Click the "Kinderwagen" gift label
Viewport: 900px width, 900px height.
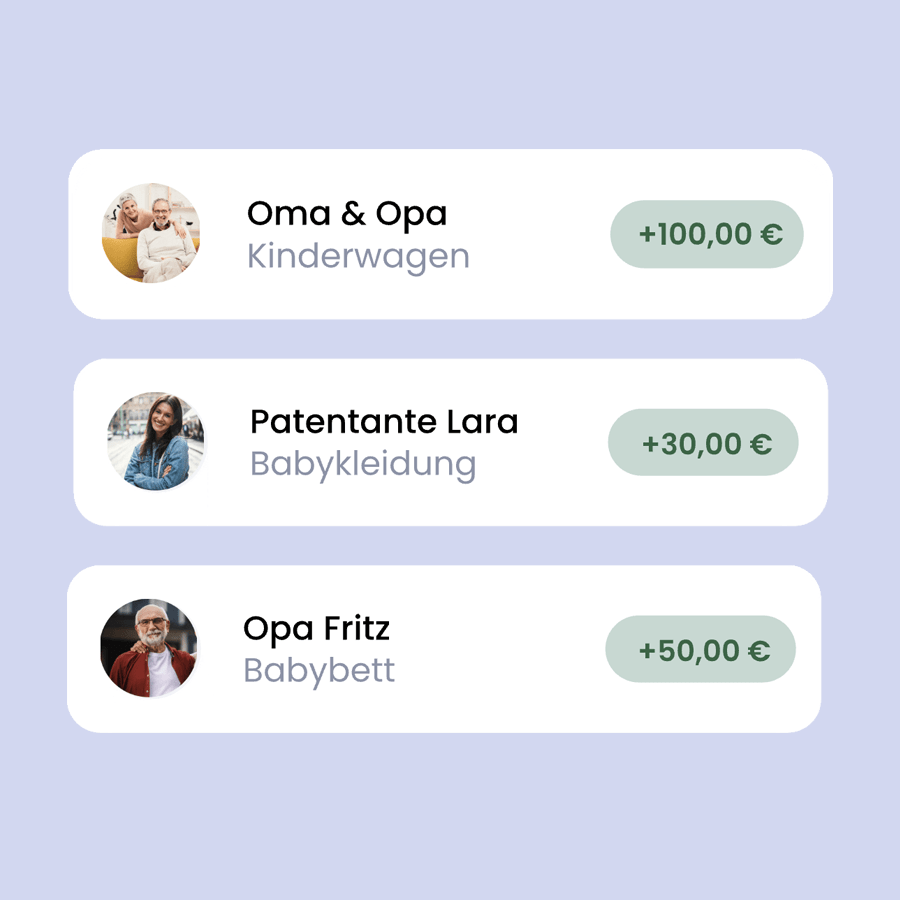coord(358,256)
